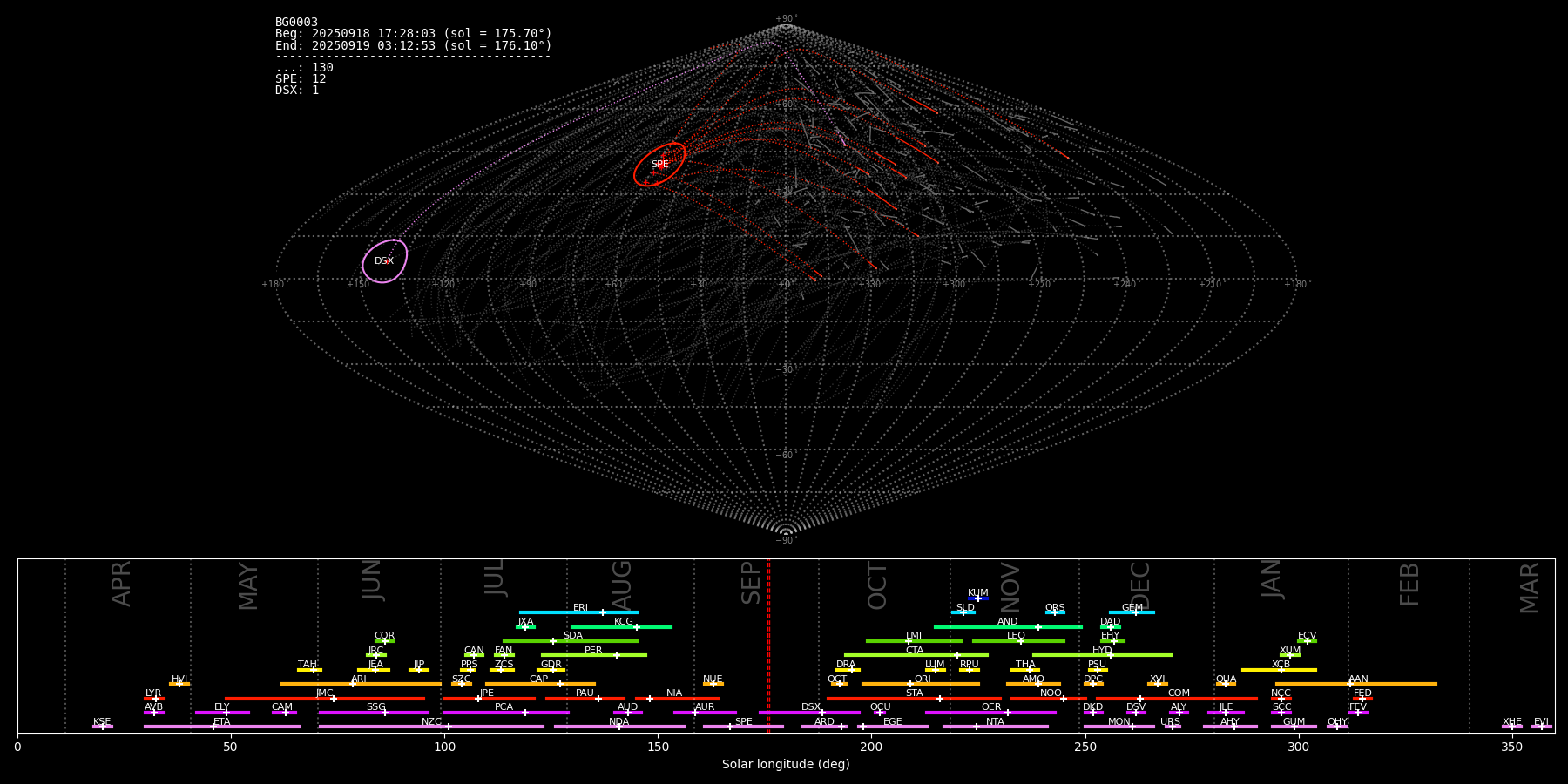Click the 150 tick on solar longitude axis

coord(658,747)
